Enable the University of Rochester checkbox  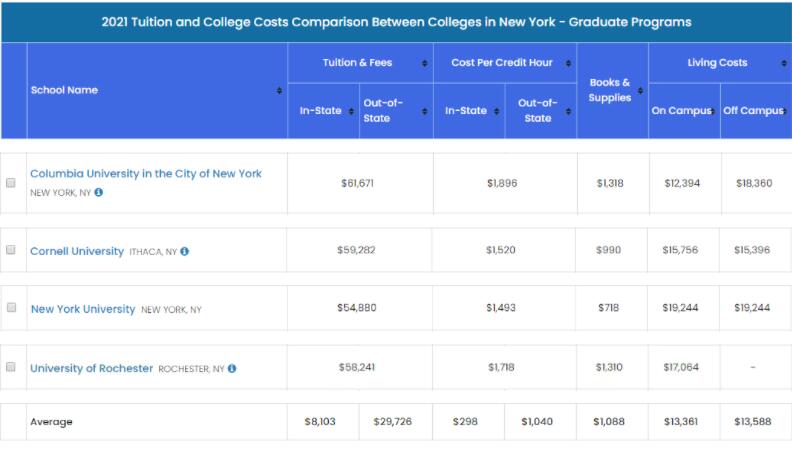pyautogui.click(x=11, y=367)
